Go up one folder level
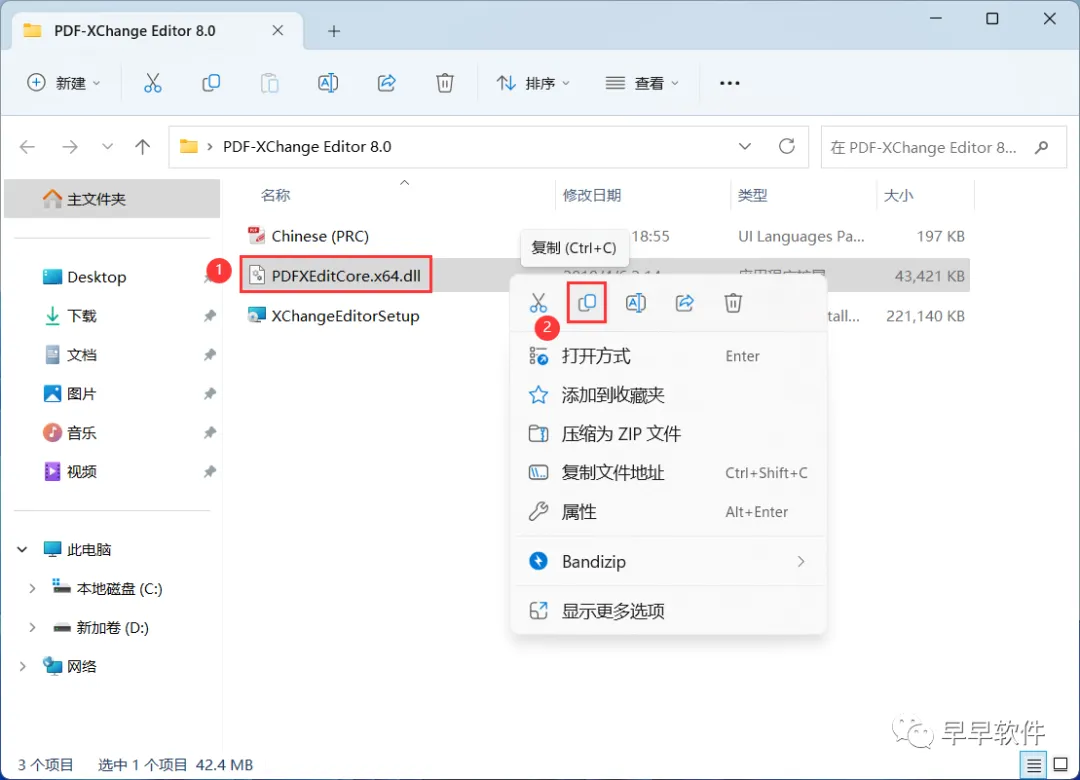The image size is (1080, 780). click(143, 147)
